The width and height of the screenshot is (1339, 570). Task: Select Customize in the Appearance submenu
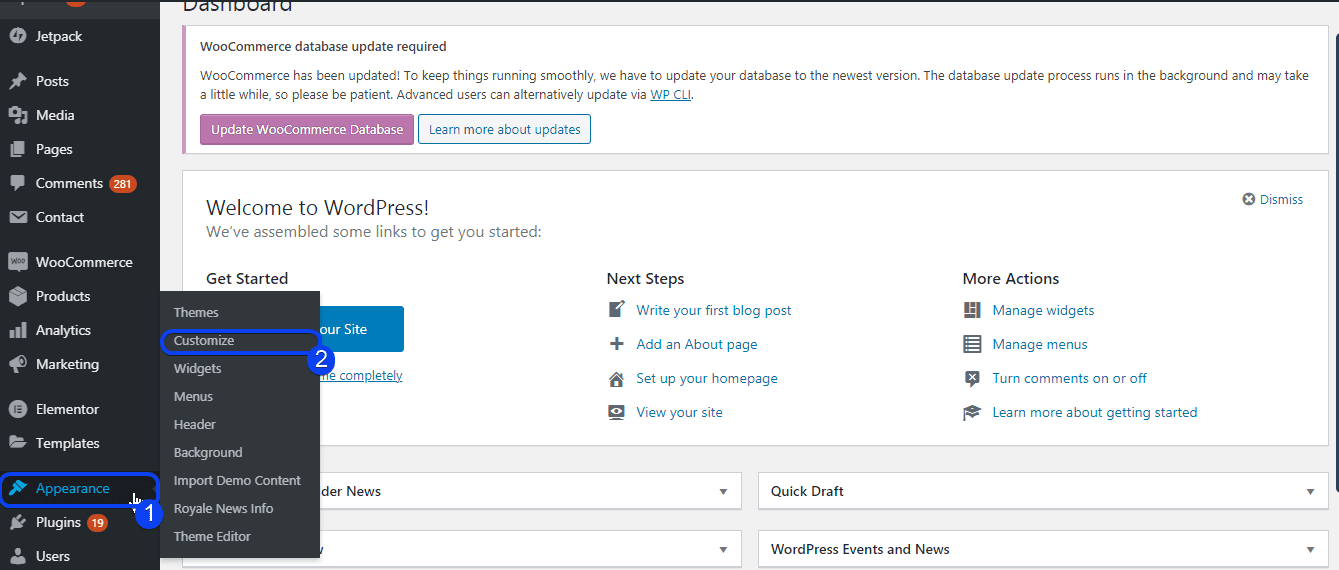click(204, 340)
